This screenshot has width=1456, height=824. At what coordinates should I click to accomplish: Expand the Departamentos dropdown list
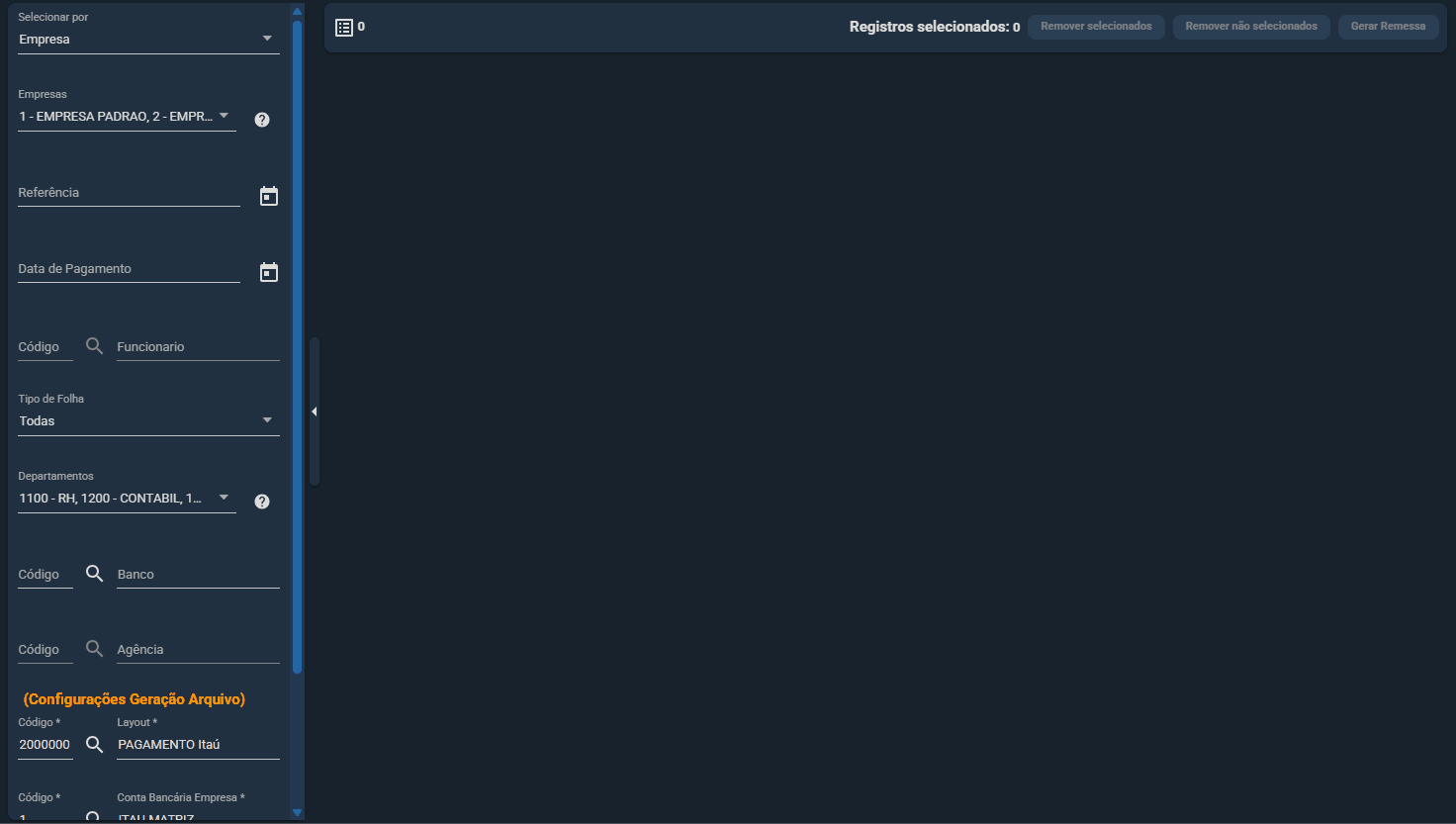[x=127, y=499]
